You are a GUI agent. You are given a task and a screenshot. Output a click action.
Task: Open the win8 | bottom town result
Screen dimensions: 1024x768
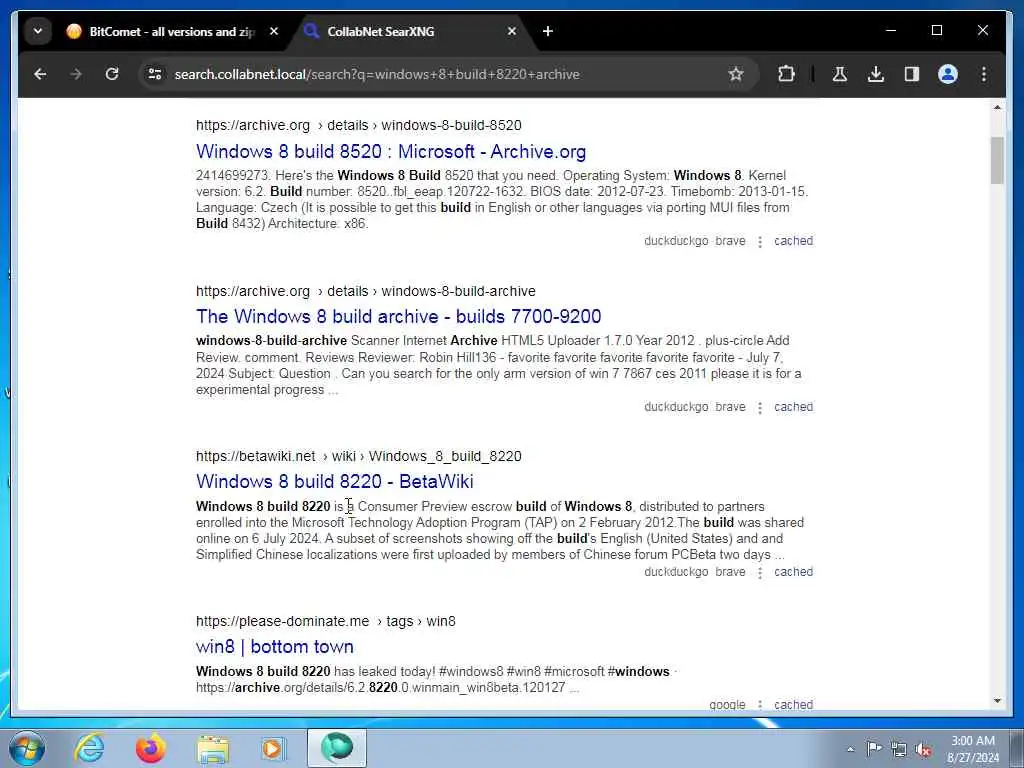point(274,647)
